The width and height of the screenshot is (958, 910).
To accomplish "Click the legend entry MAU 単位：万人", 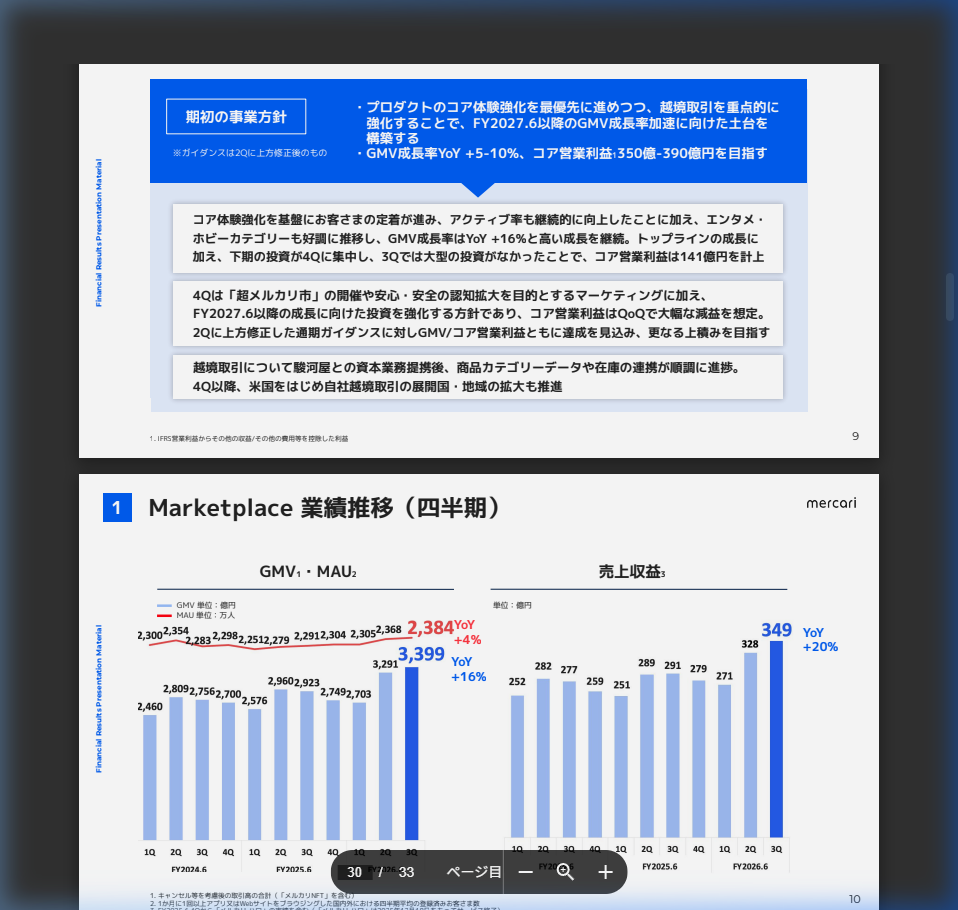I will point(196,615).
